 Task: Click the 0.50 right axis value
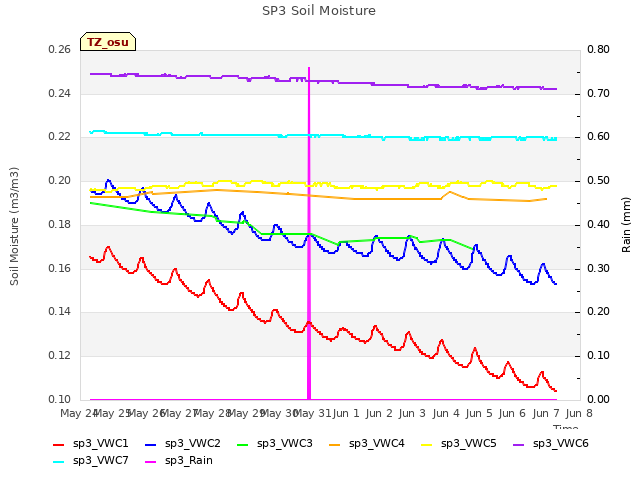598,180
